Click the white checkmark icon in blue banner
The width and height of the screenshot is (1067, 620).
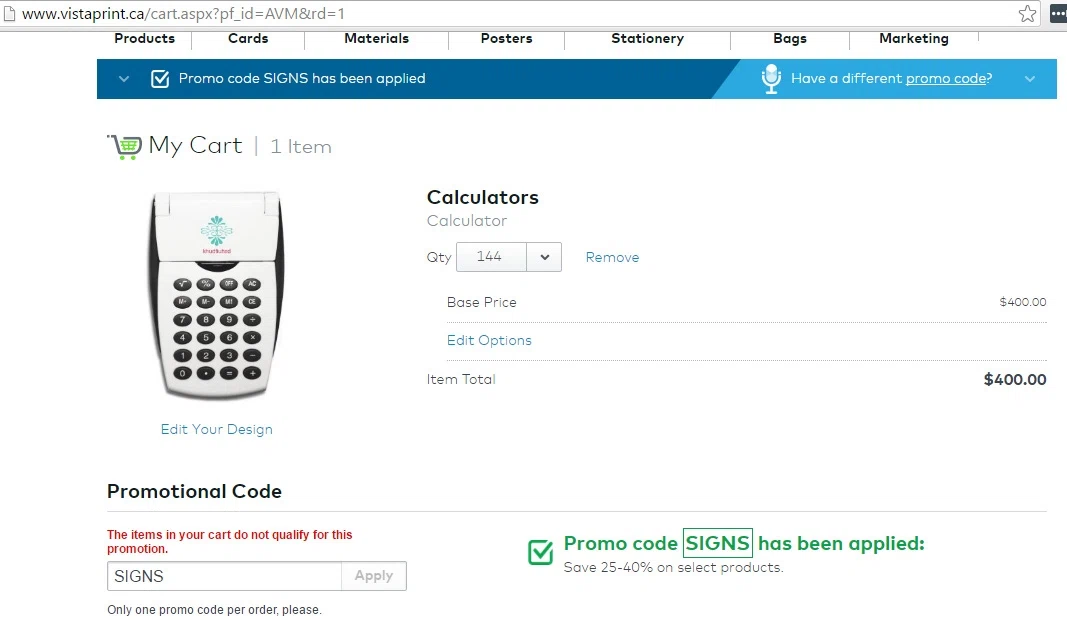pyautogui.click(x=160, y=78)
